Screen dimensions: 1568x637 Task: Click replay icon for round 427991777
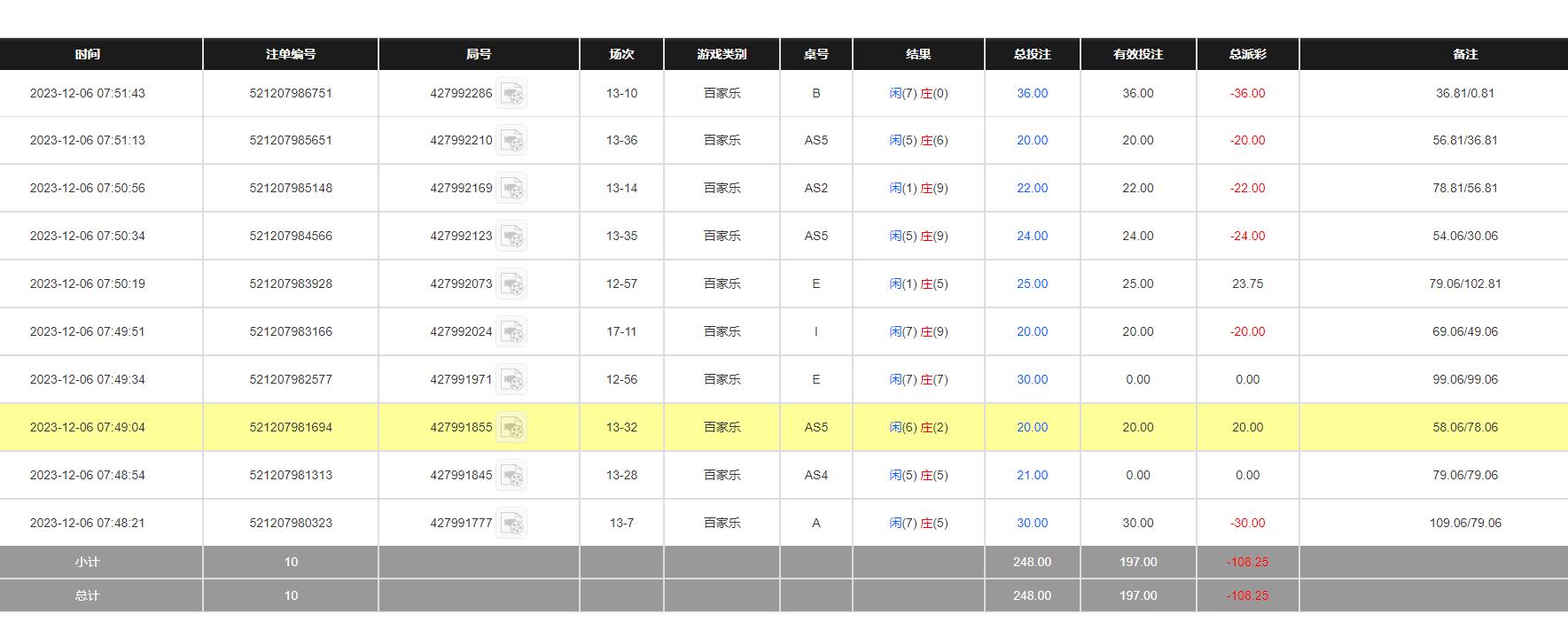point(511,523)
